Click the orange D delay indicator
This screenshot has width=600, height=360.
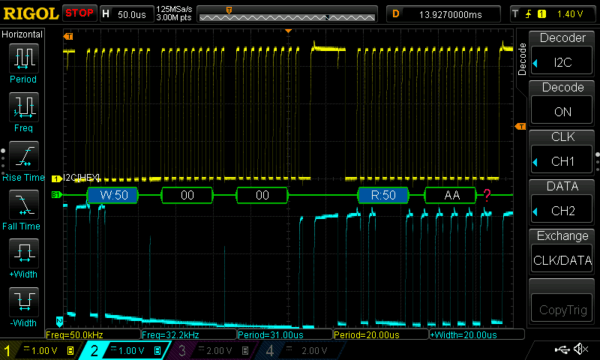pyautogui.click(x=396, y=14)
